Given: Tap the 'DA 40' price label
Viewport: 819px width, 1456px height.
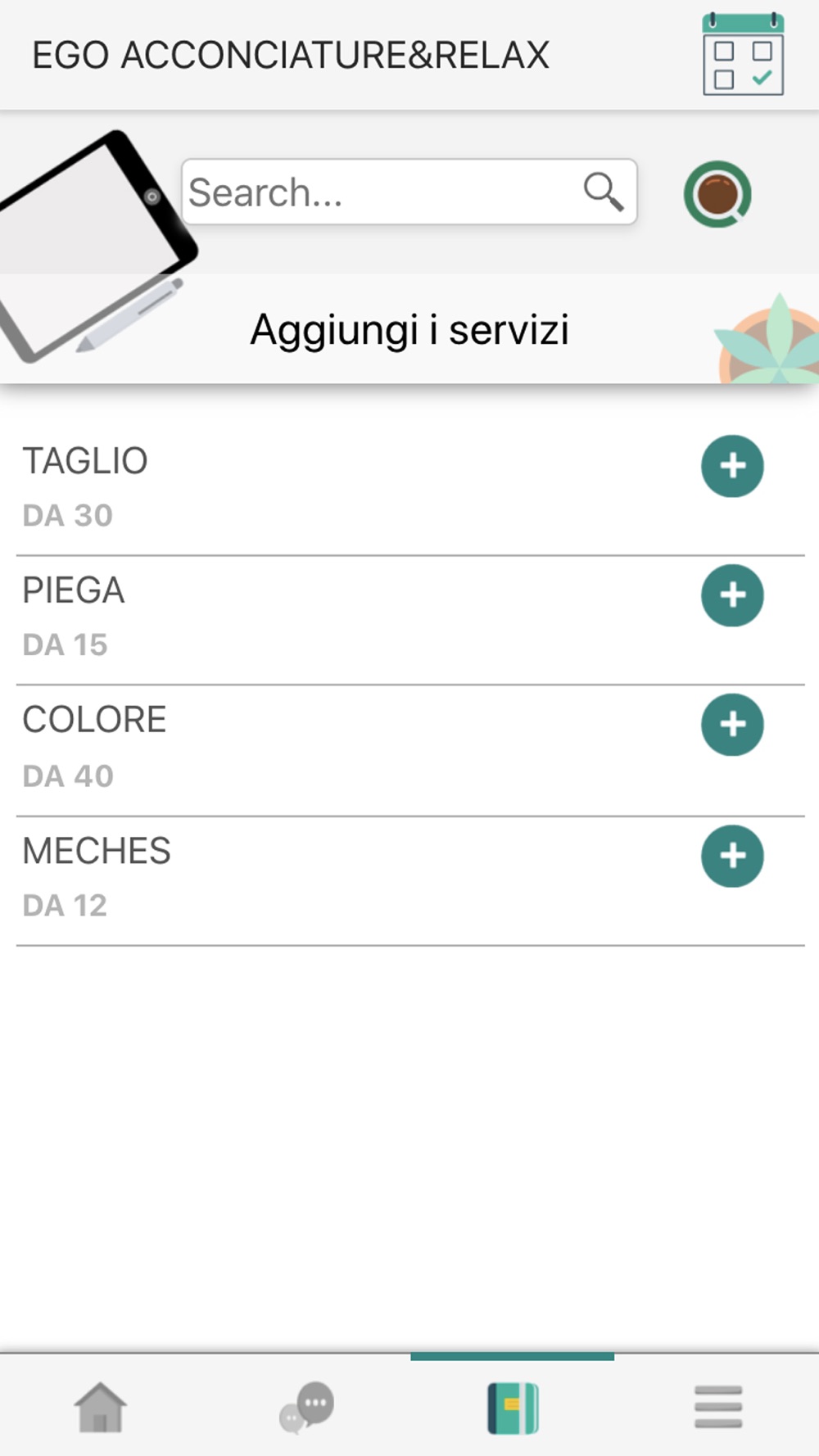Looking at the screenshot, I should [68, 775].
